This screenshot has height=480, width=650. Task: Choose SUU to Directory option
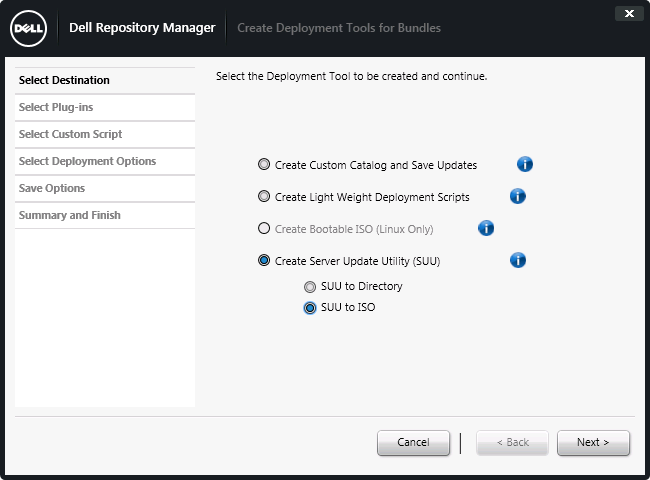pyautogui.click(x=310, y=287)
